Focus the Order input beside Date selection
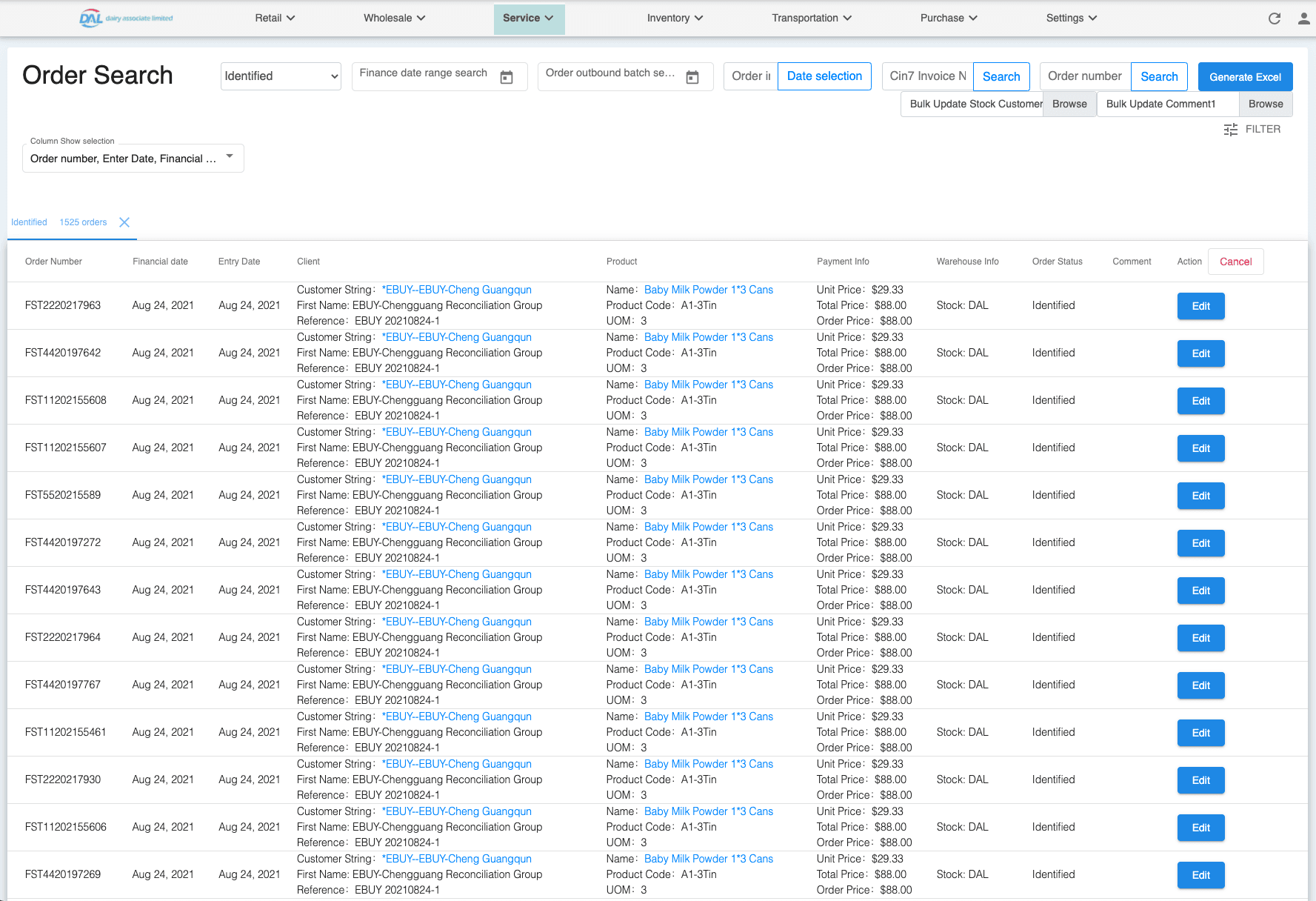 point(751,76)
